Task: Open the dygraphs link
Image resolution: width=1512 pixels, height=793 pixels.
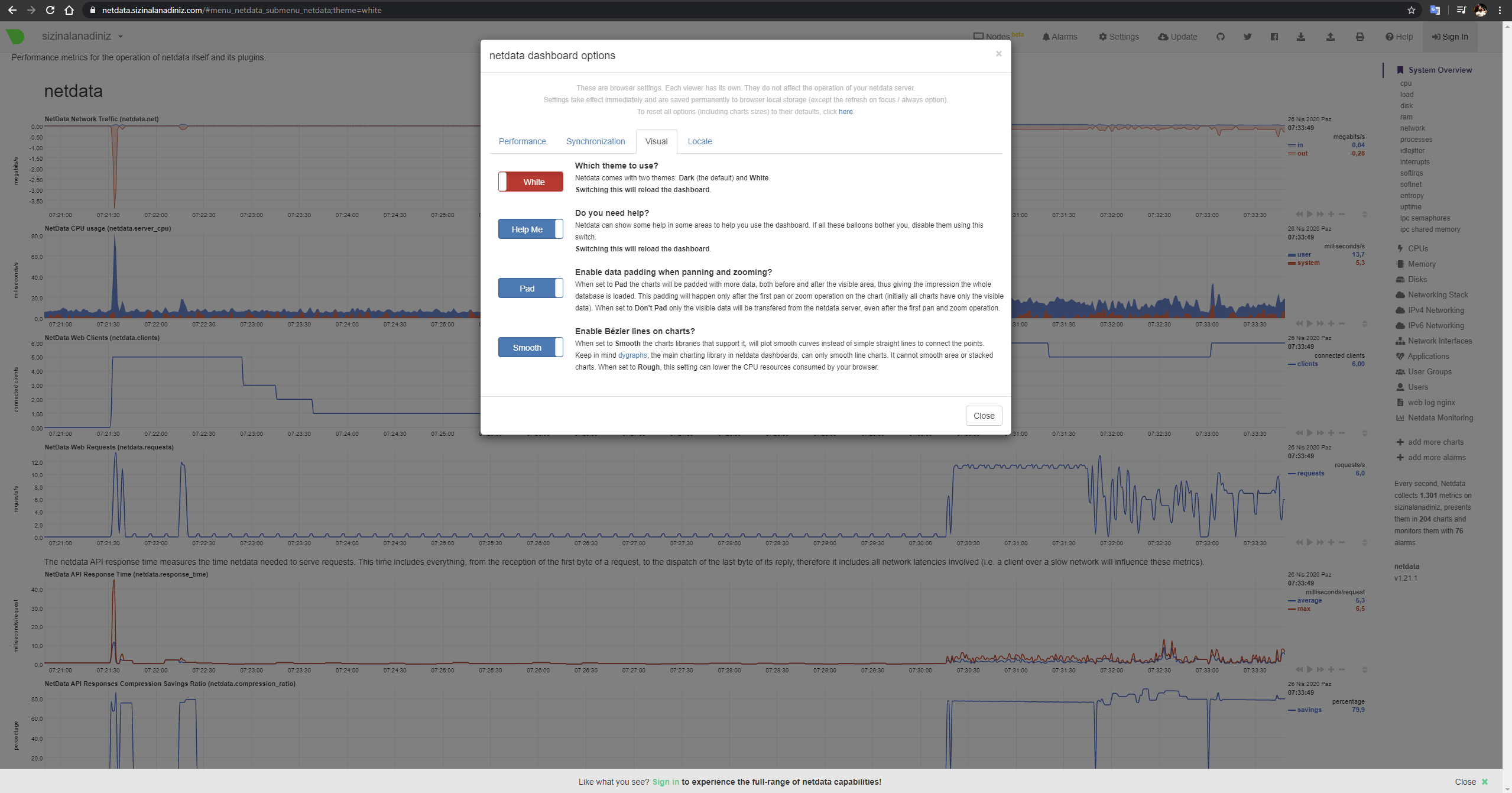Action: click(x=632, y=355)
